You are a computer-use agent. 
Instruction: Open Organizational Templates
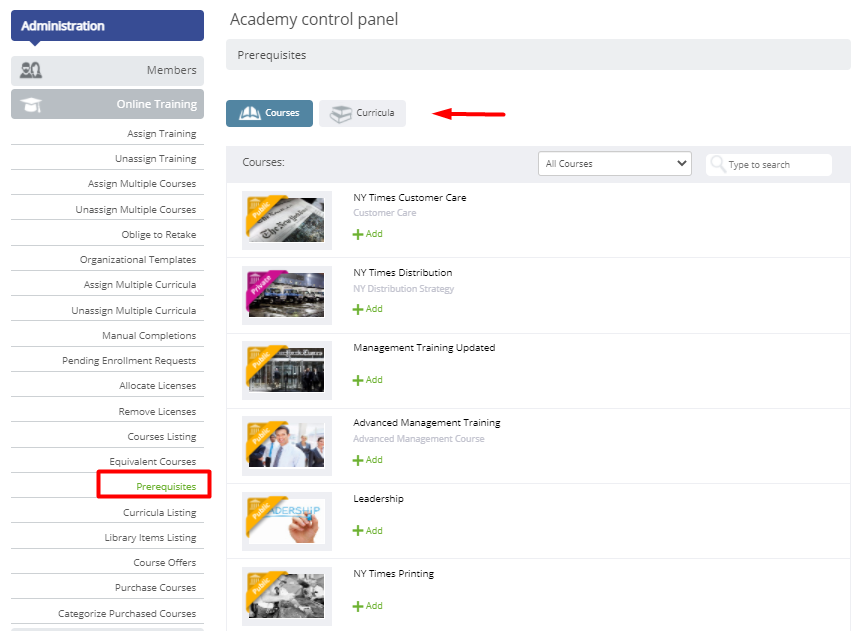click(138, 260)
